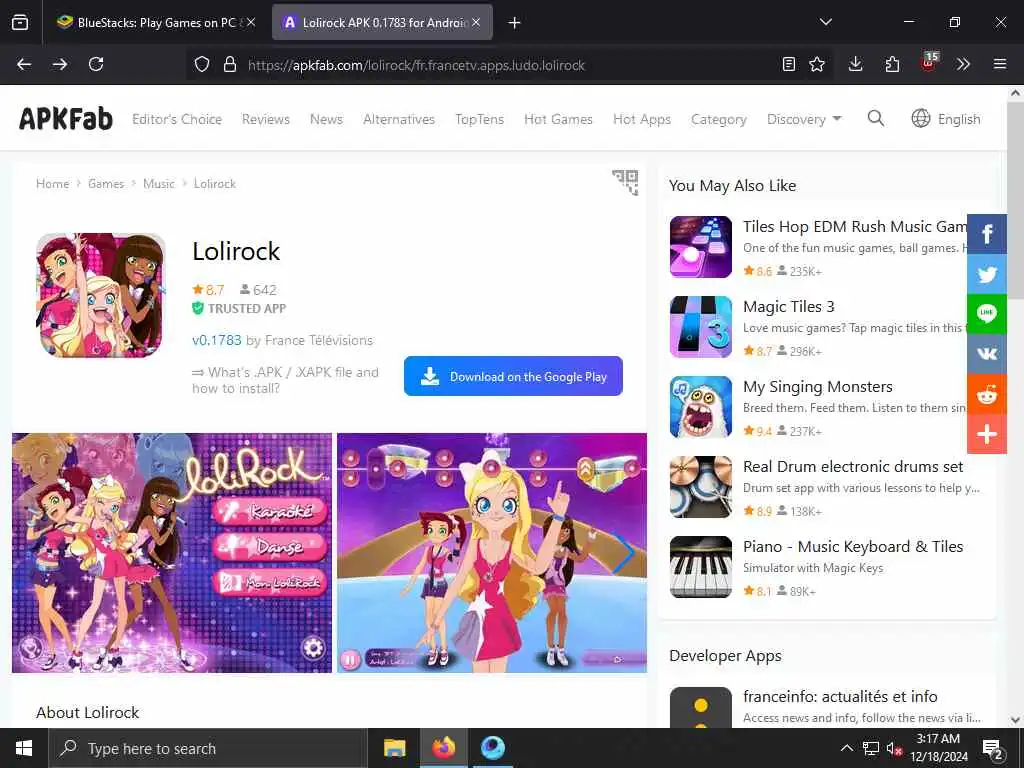Click the APKFab logo

pyautogui.click(x=66, y=119)
